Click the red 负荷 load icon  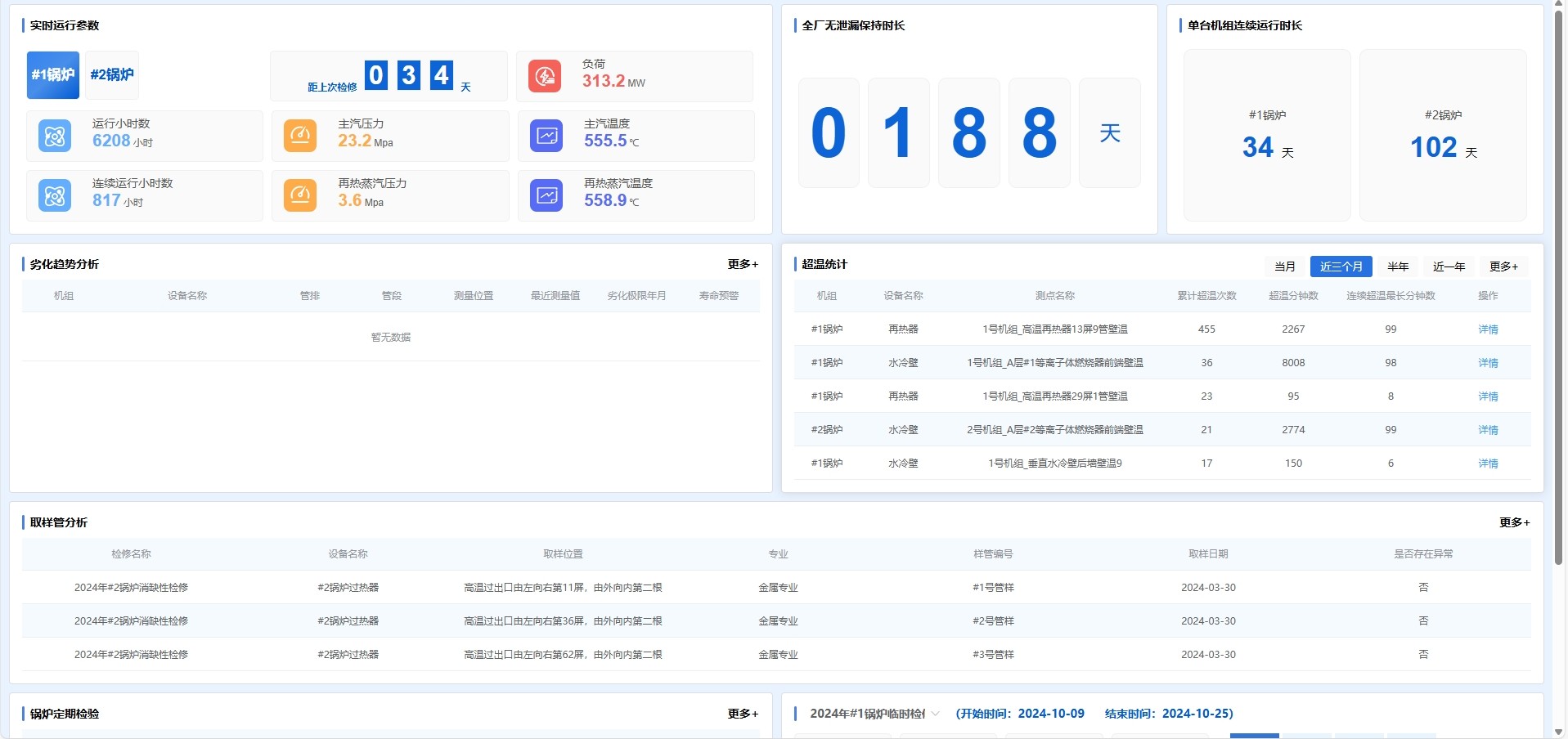[545, 76]
